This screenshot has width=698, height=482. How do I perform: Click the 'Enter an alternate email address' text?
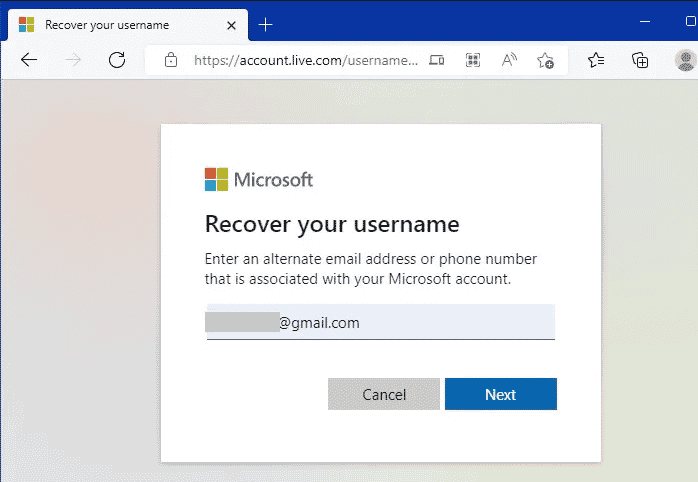[x=370, y=269]
